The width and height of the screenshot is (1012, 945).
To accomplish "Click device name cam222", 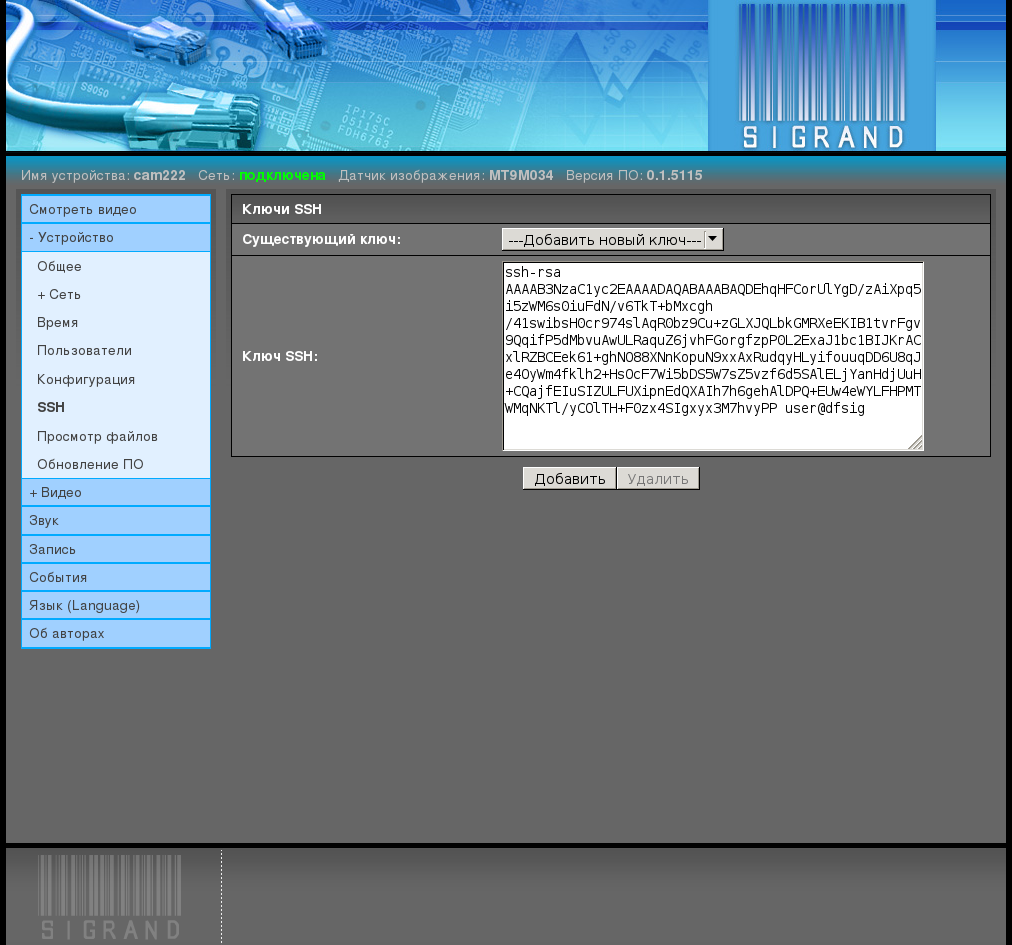I will point(159,176).
